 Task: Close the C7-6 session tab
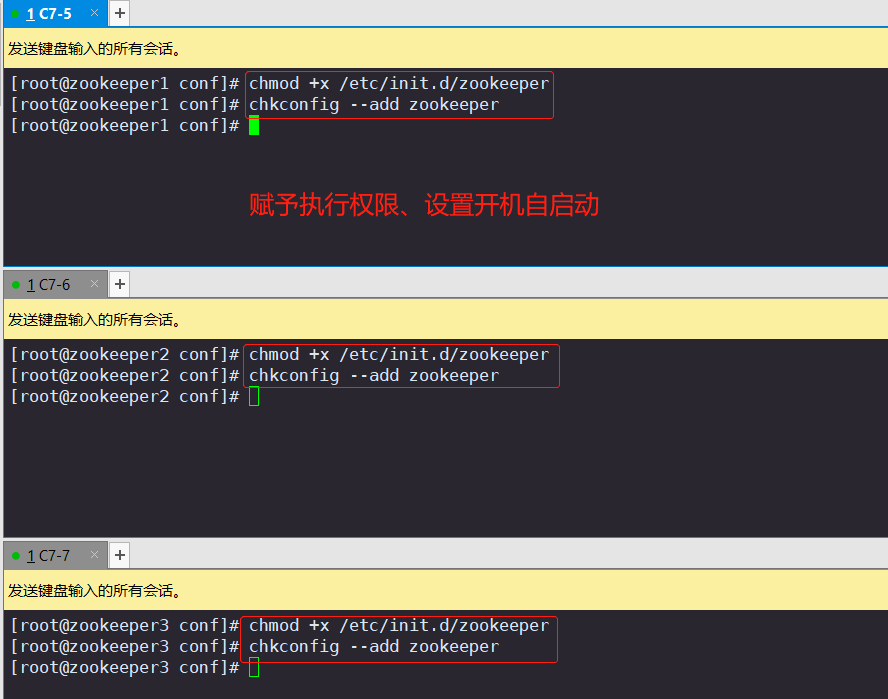click(95, 284)
